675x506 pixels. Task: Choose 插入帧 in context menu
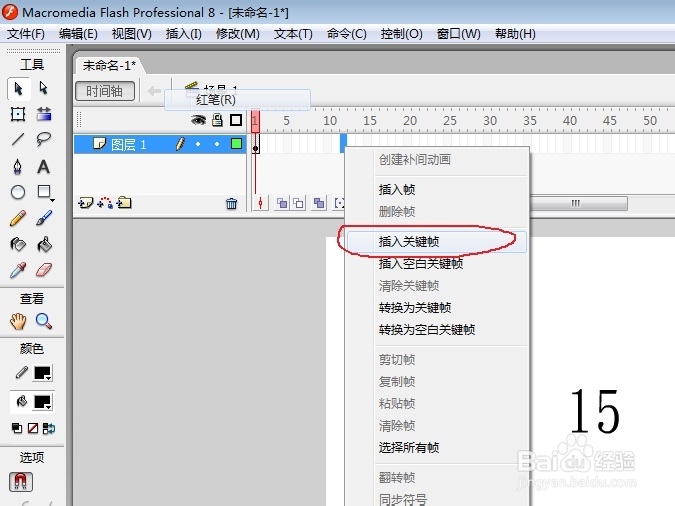[437, 189]
